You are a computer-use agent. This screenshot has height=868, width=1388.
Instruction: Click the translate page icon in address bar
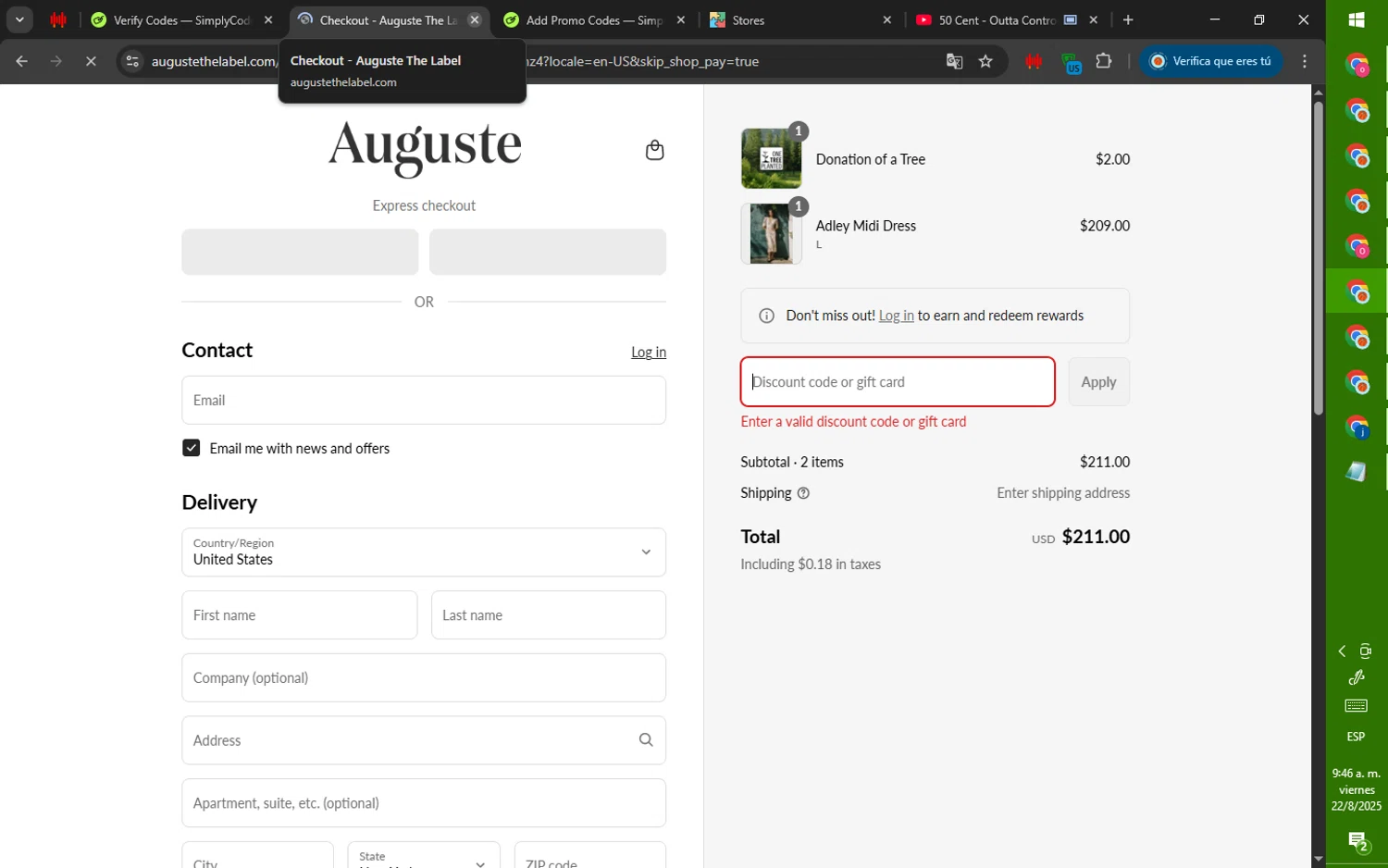[954, 62]
